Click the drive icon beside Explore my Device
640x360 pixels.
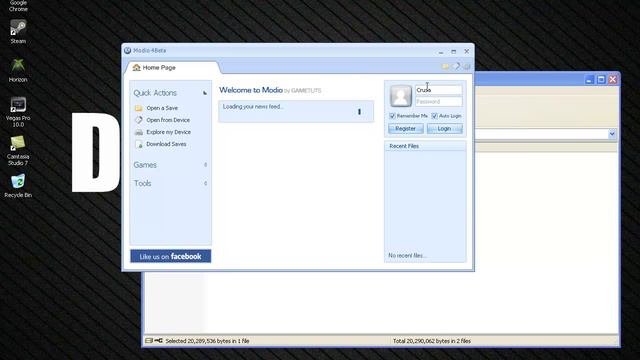pyautogui.click(x=139, y=132)
